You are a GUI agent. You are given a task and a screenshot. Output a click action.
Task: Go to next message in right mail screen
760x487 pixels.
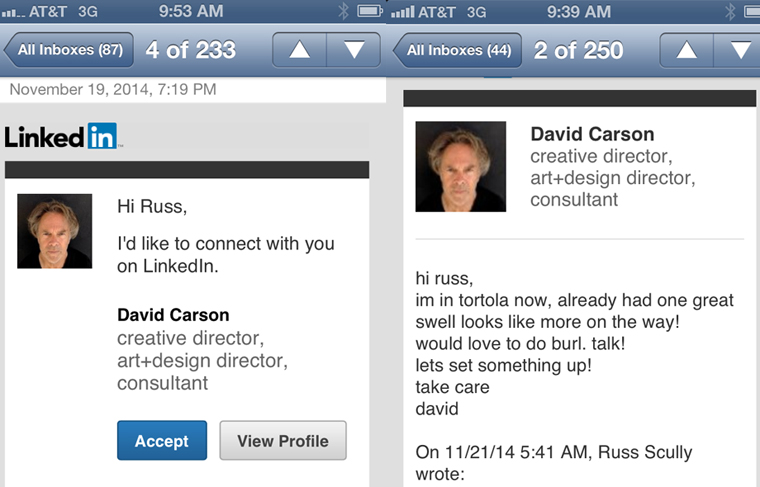741,50
